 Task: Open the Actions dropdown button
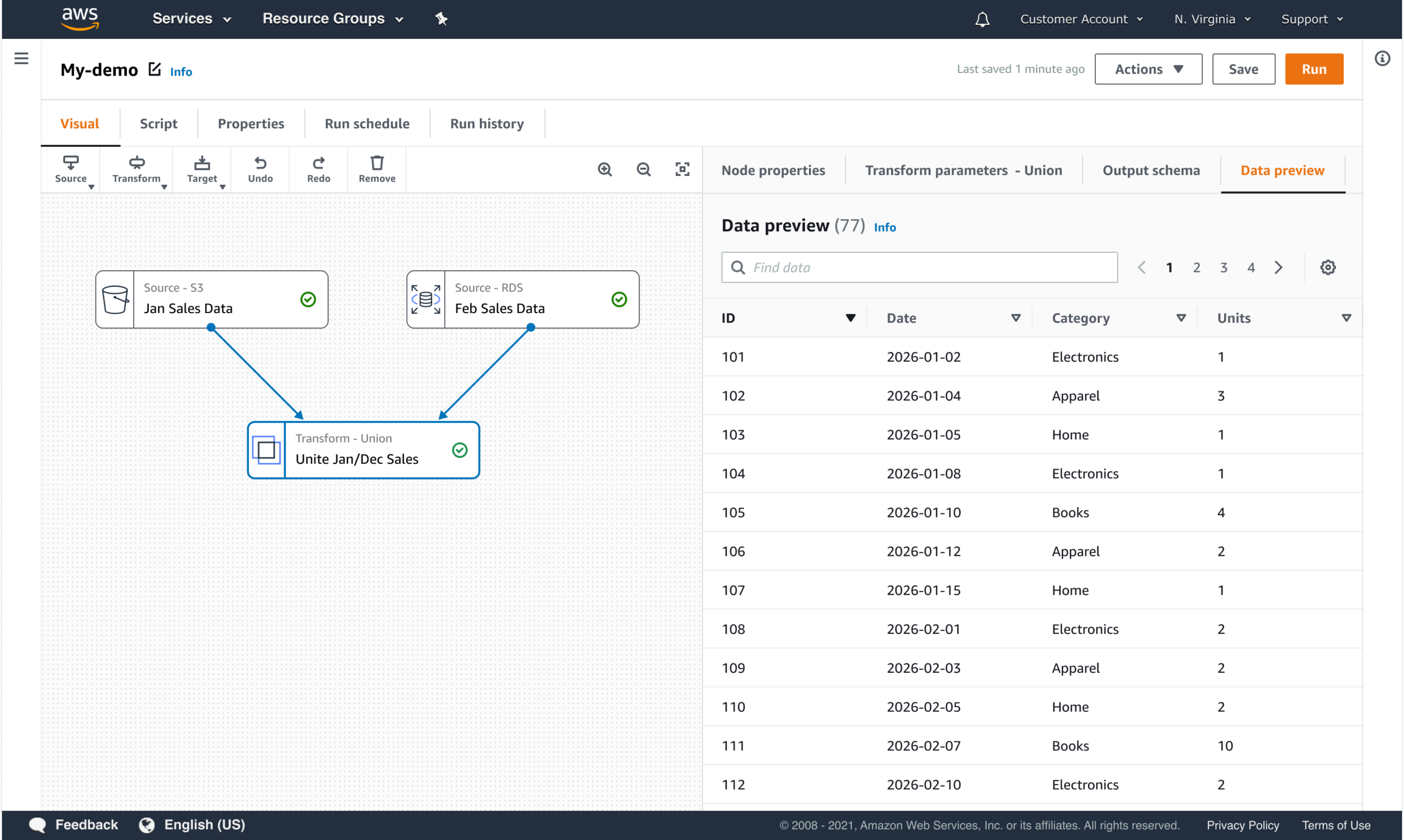click(x=1147, y=69)
